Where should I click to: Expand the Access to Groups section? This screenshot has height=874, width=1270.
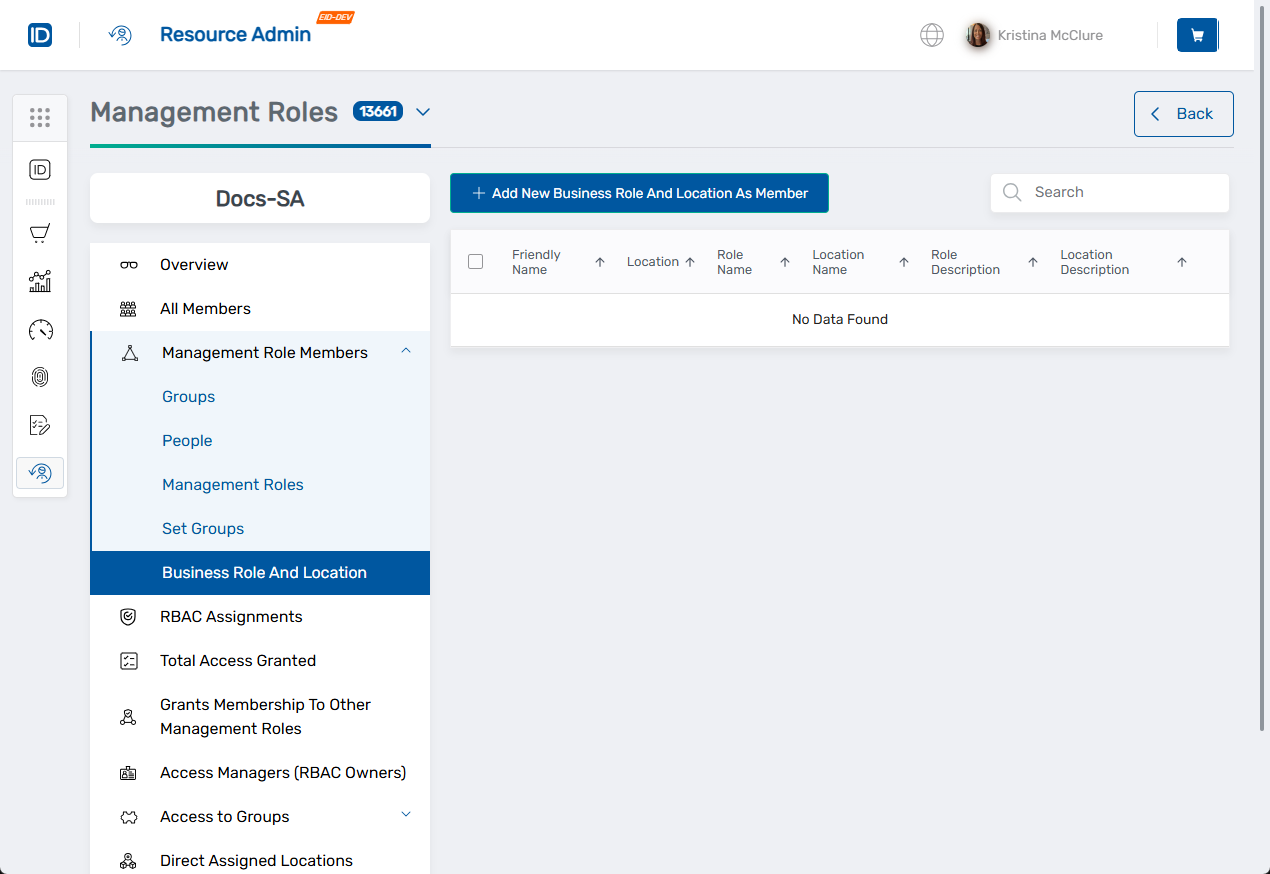(x=406, y=815)
